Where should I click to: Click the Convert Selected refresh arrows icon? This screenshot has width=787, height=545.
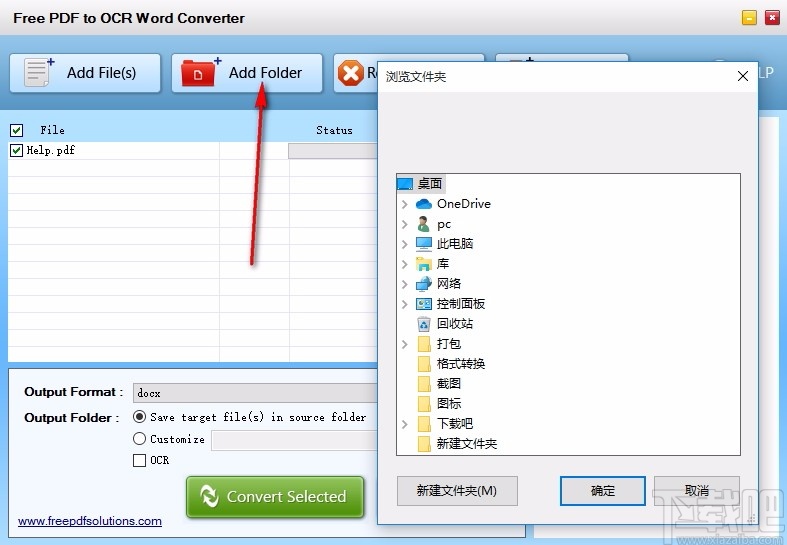point(209,496)
